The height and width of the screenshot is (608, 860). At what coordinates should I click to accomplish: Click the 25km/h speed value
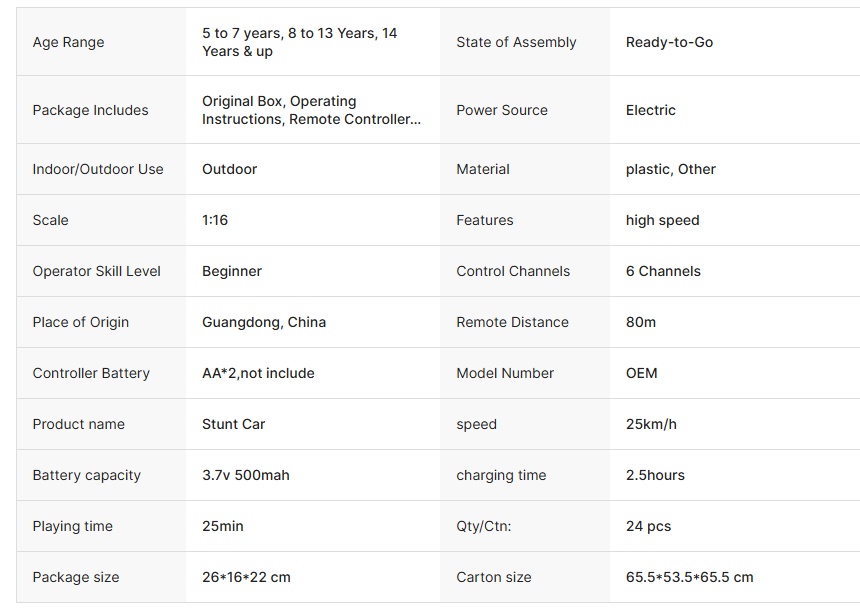pos(651,424)
